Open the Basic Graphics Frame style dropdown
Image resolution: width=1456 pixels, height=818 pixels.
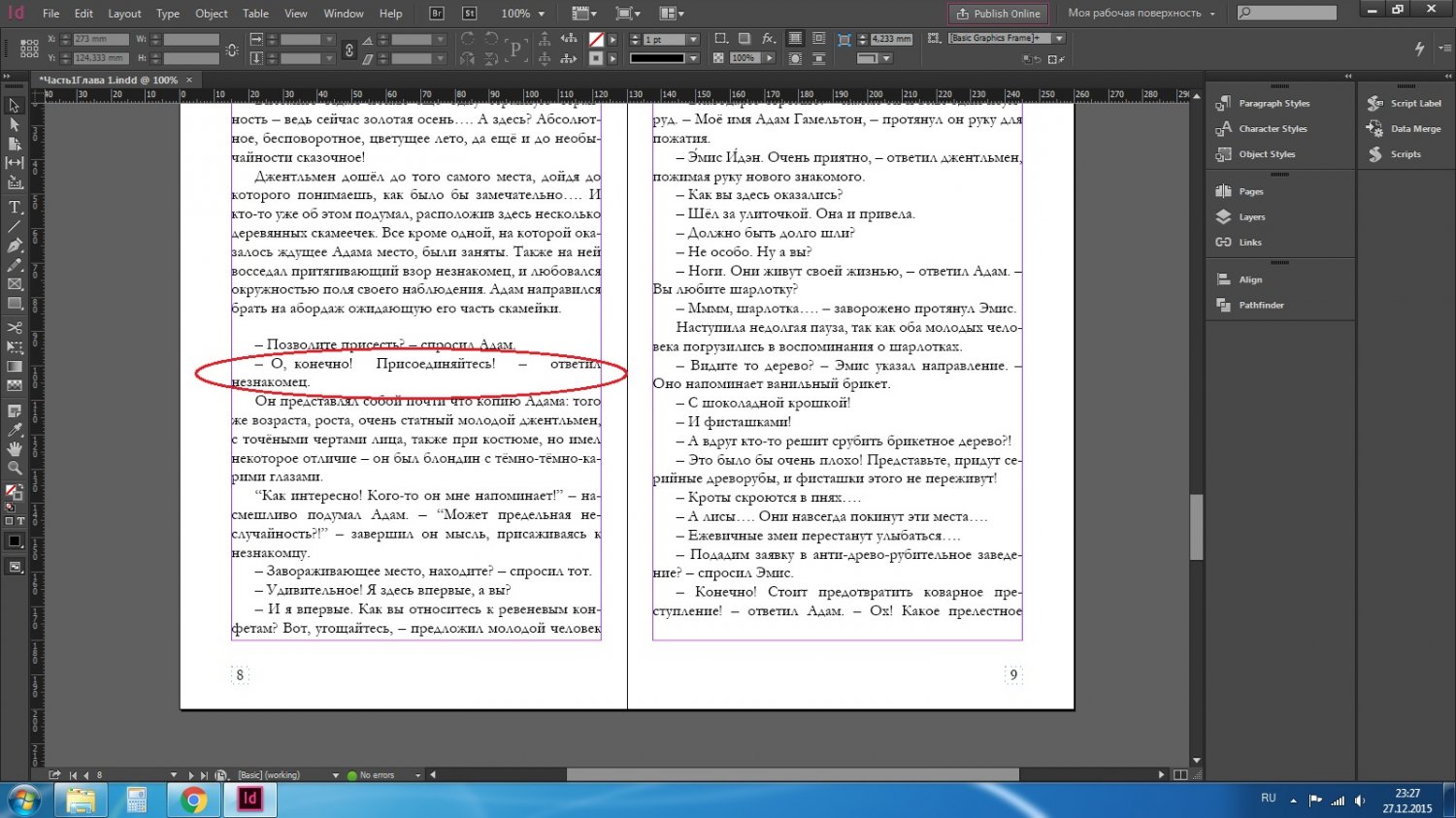click(x=1059, y=39)
